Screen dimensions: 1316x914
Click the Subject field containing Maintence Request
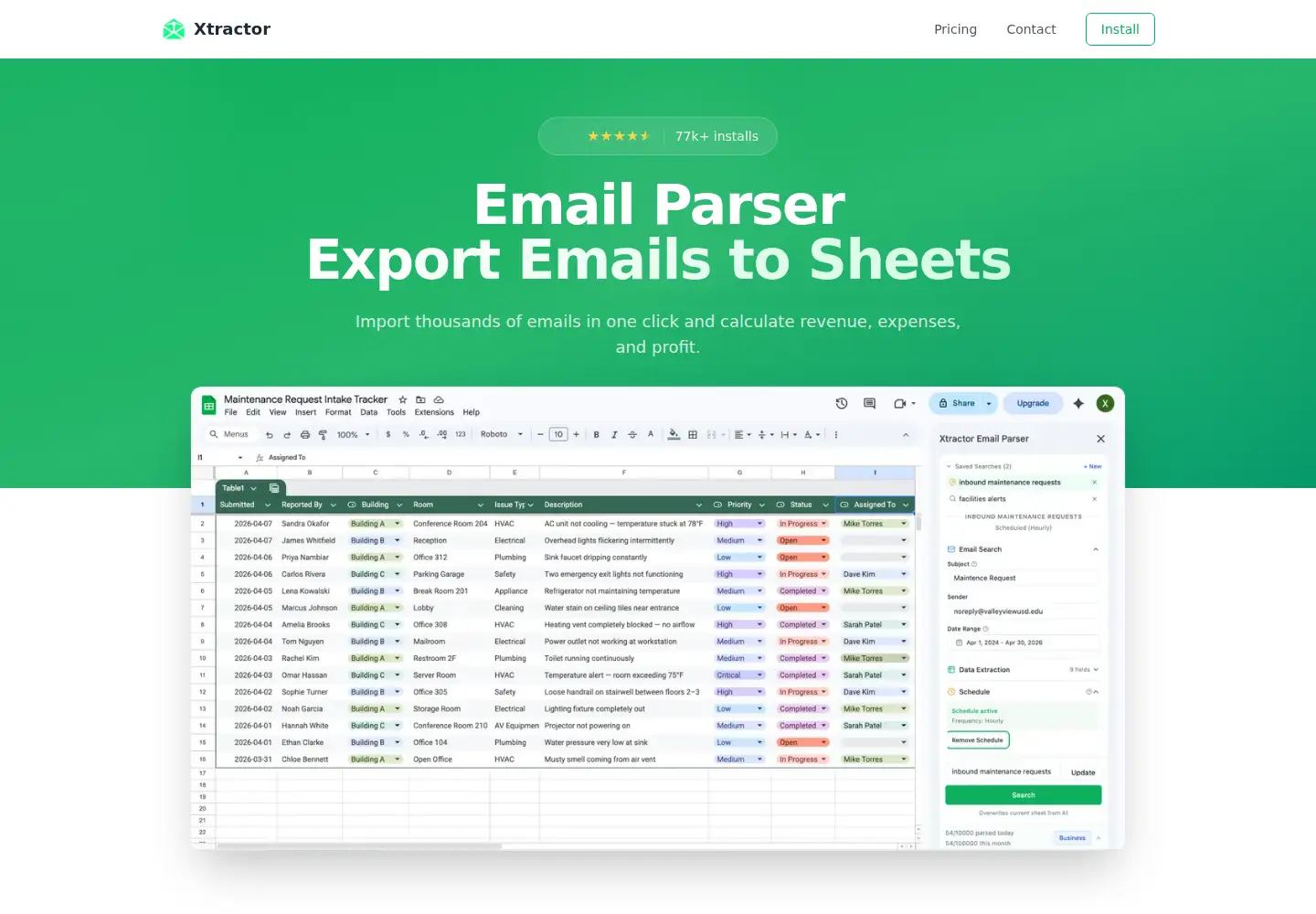(x=1023, y=579)
